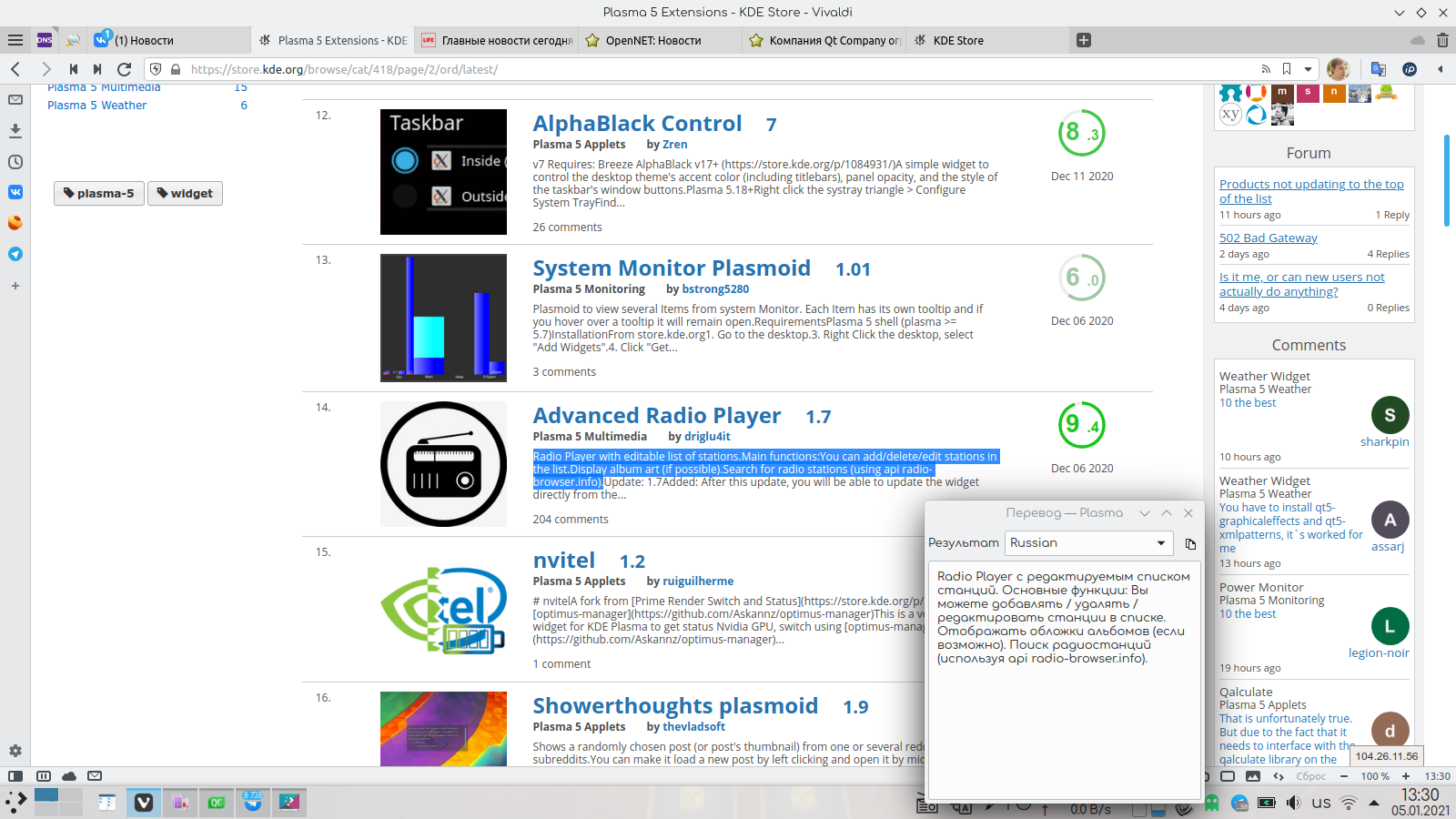Open a new tab with plus button
Screen dimensions: 1456x819
coord(1083,40)
